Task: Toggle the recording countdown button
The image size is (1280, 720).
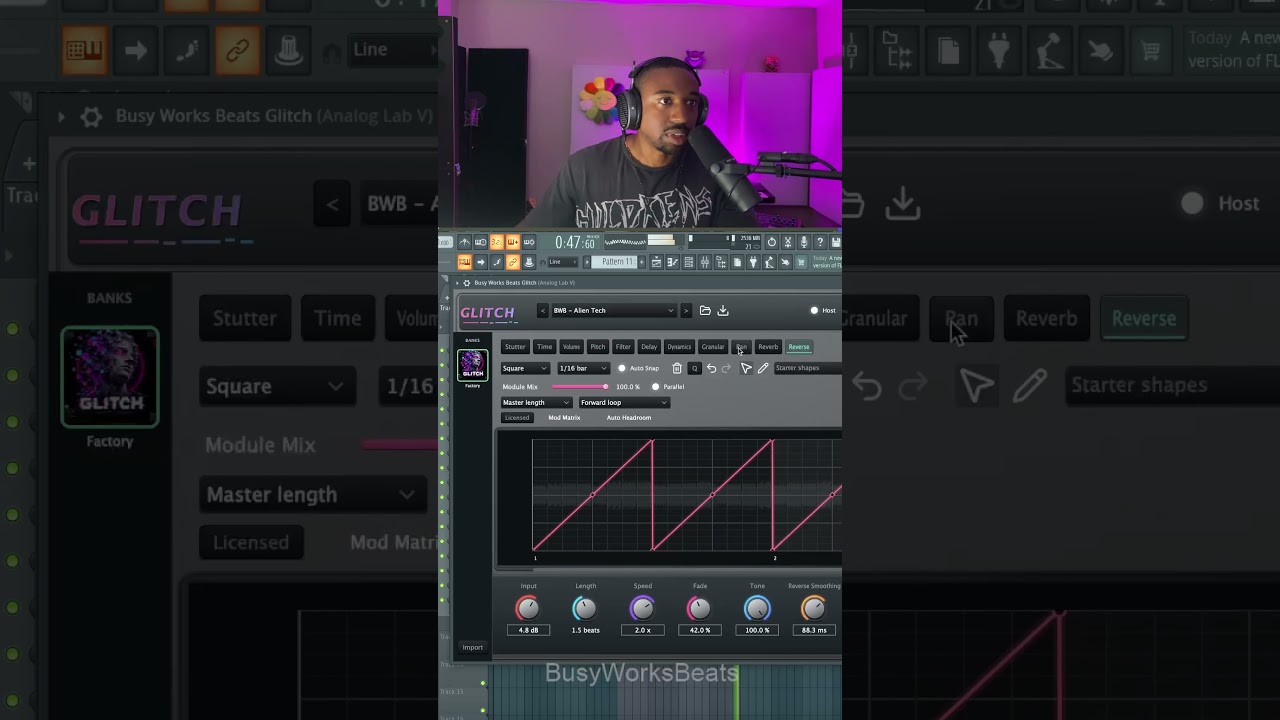Action: (x=496, y=242)
